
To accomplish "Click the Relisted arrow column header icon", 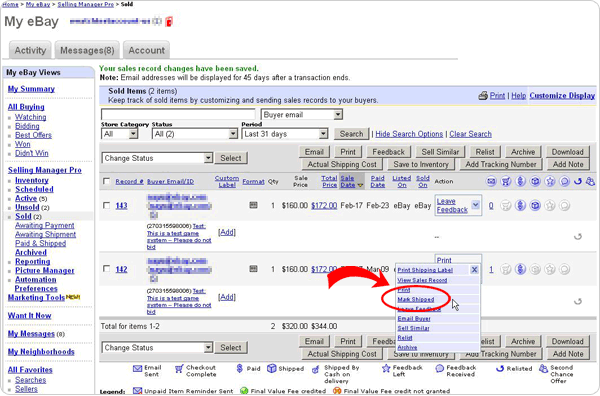I will pos(578,181).
